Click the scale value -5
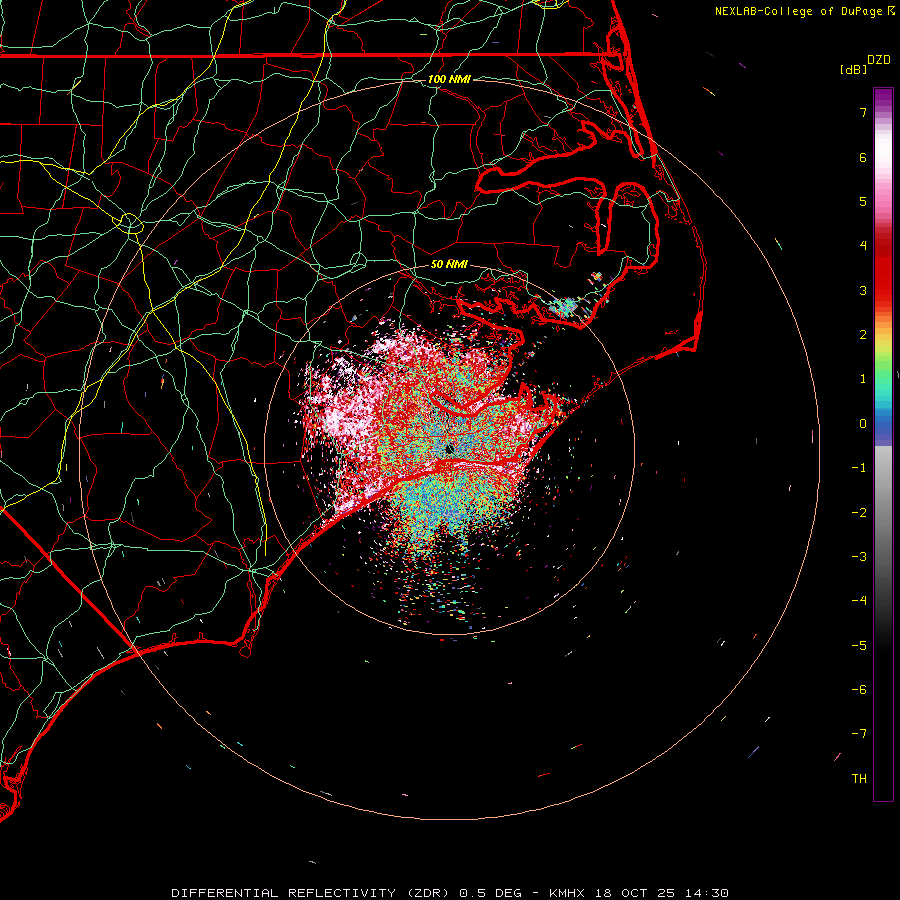 click(859, 646)
